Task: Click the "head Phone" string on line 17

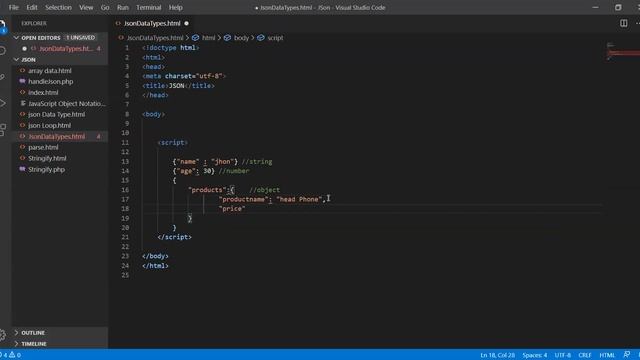Action: (x=299, y=199)
